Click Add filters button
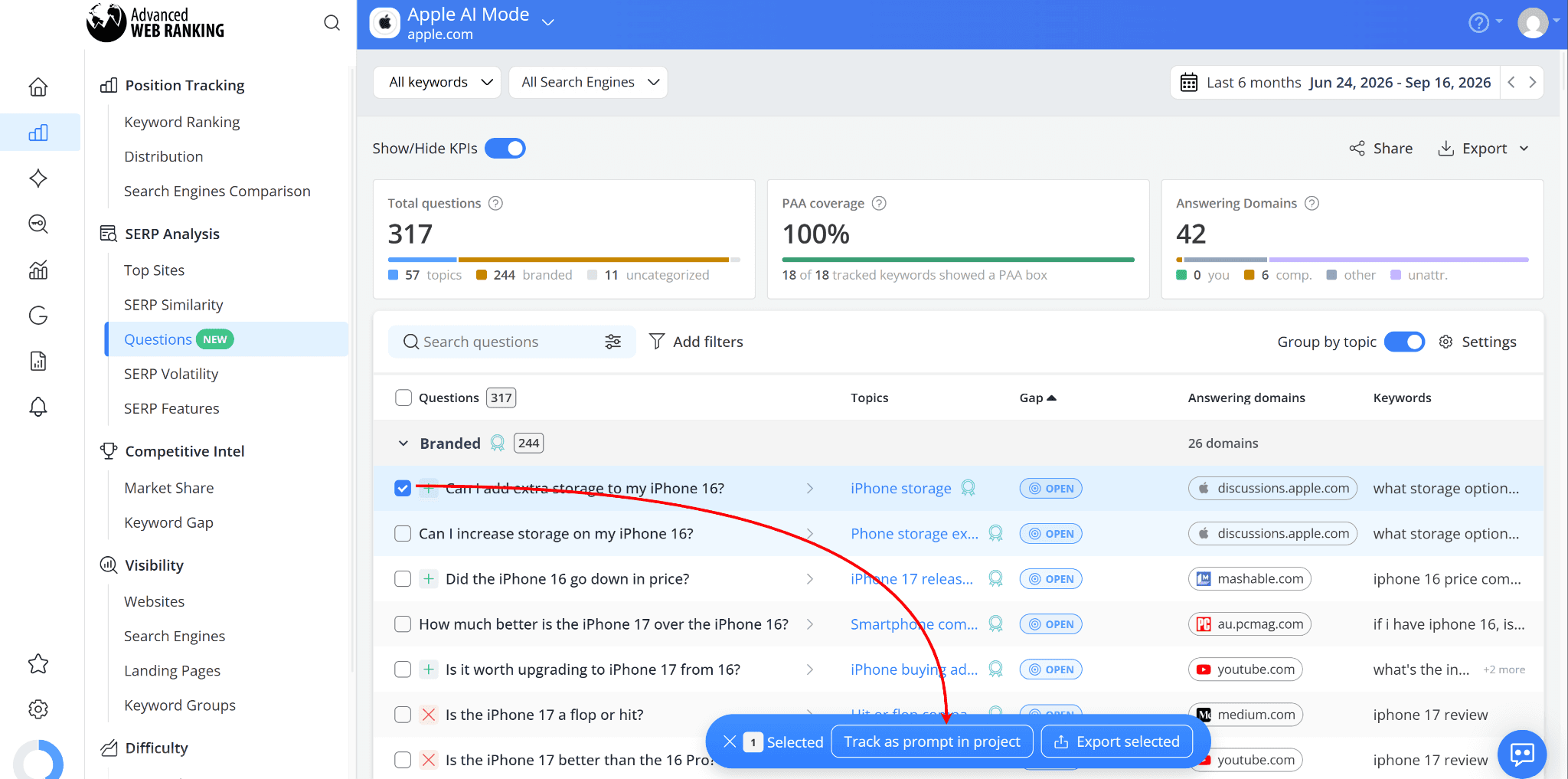This screenshot has width=1568, height=779. (696, 342)
